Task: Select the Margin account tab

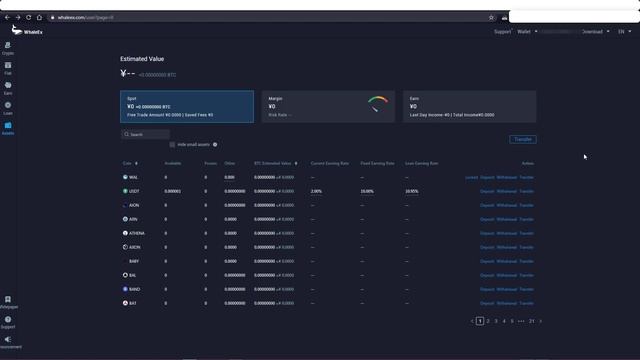Action: 328,107
